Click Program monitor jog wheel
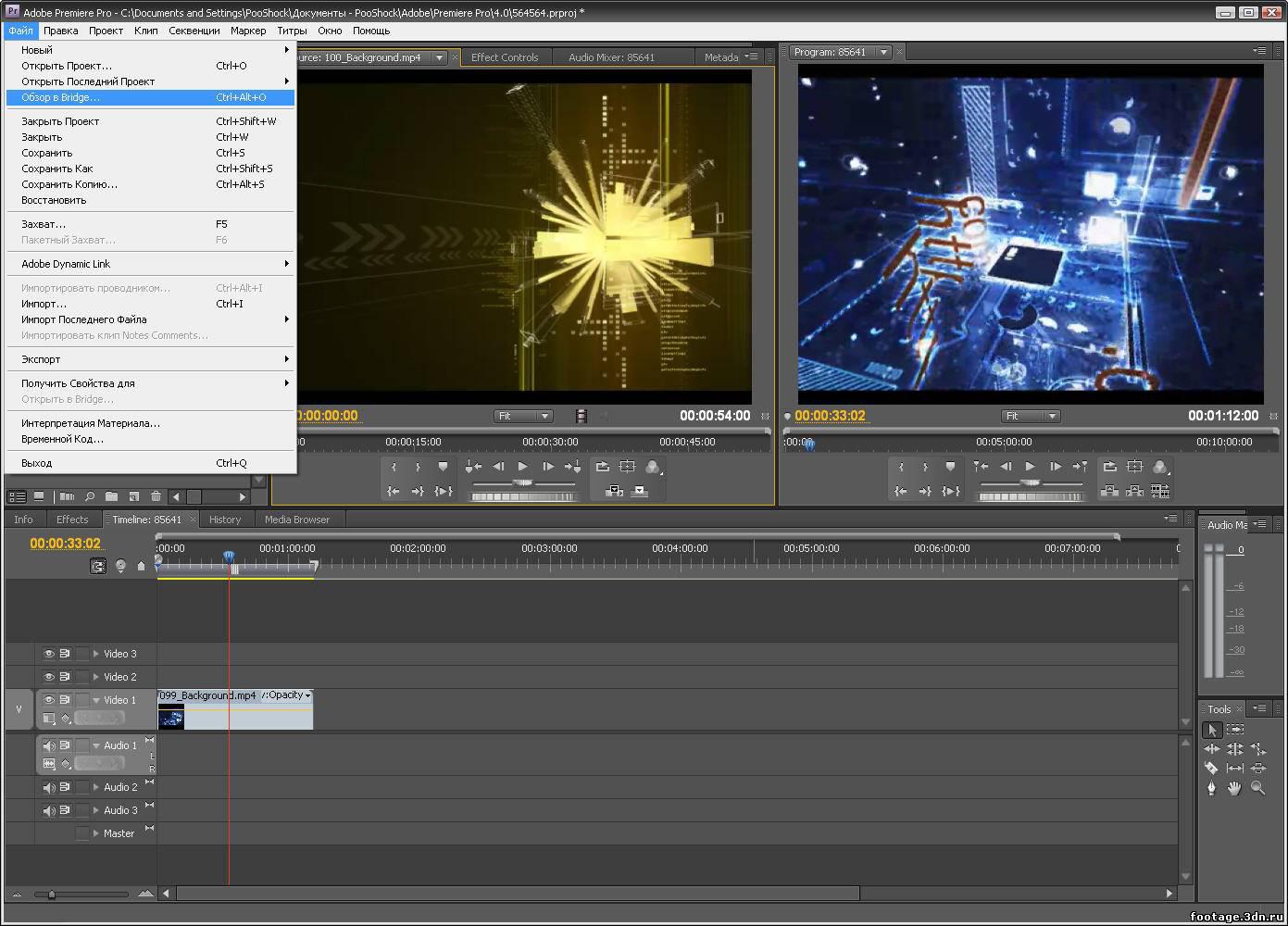The height and width of the screenshot is (926, 1288). (x=1031, y=497)
